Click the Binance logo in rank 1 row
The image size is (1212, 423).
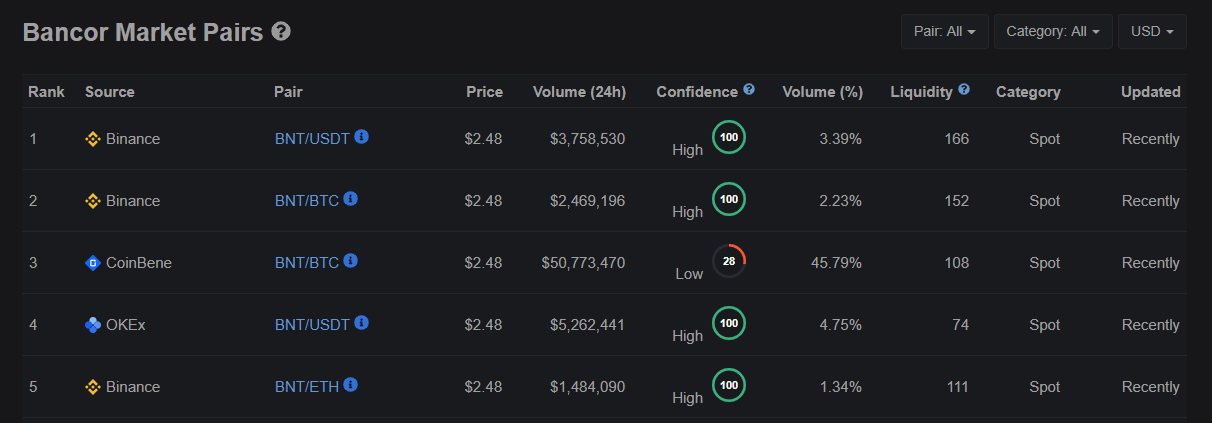pyautogui.click(x=93, y=139)
